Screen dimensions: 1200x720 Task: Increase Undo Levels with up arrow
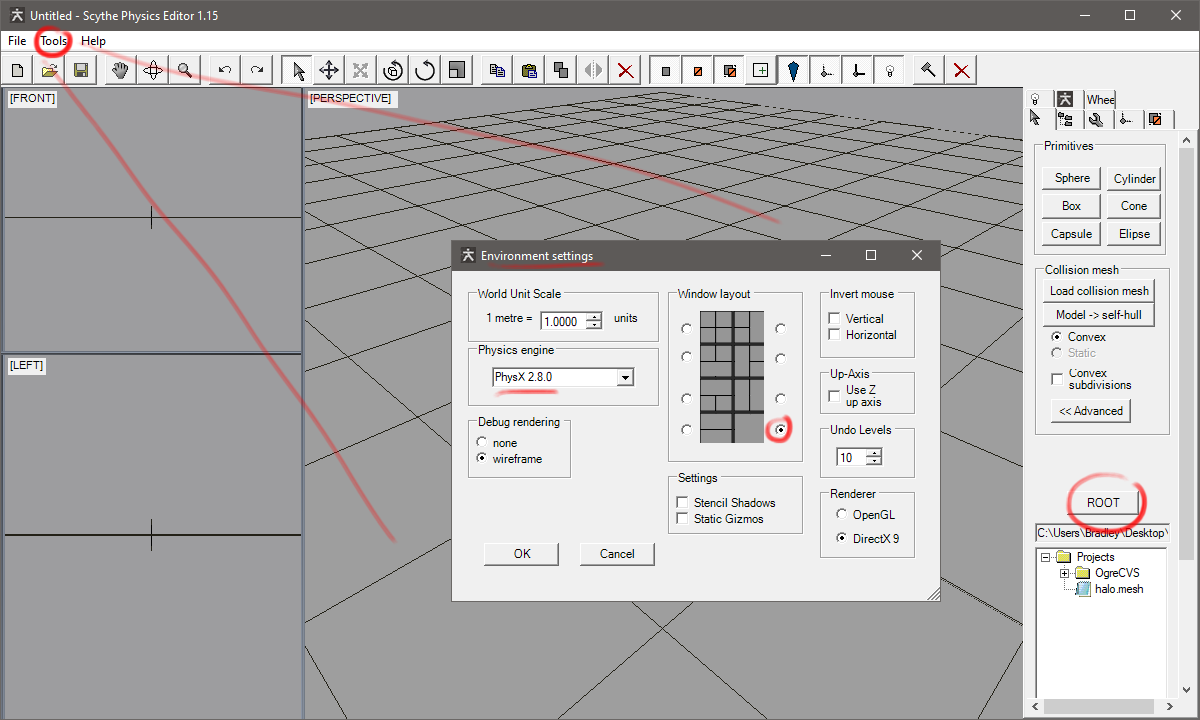click(x=875, y=453)
